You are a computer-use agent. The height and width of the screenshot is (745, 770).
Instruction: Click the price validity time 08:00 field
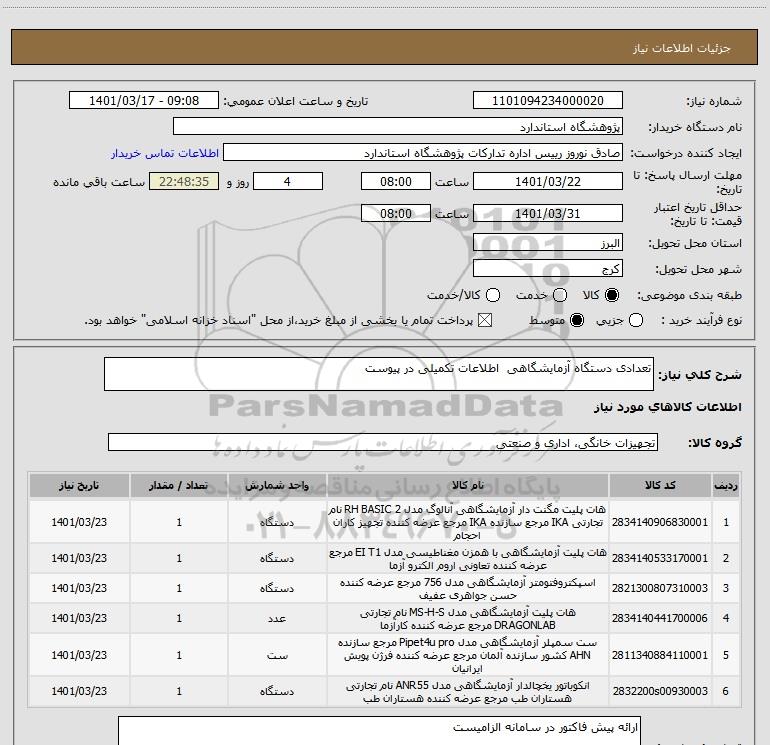click(x=396, y=213)
